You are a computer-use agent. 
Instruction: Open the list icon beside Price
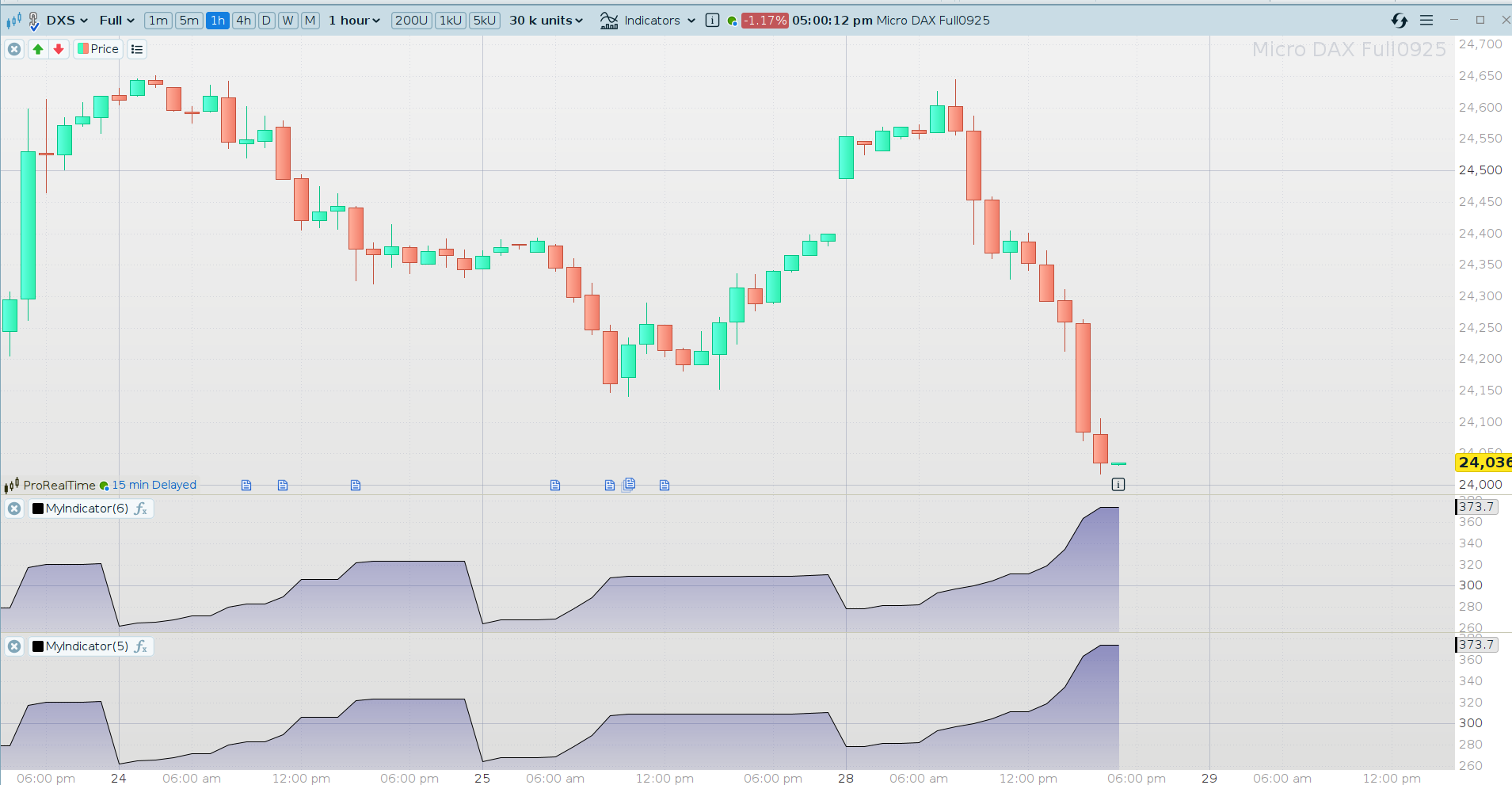click(137, 49)
